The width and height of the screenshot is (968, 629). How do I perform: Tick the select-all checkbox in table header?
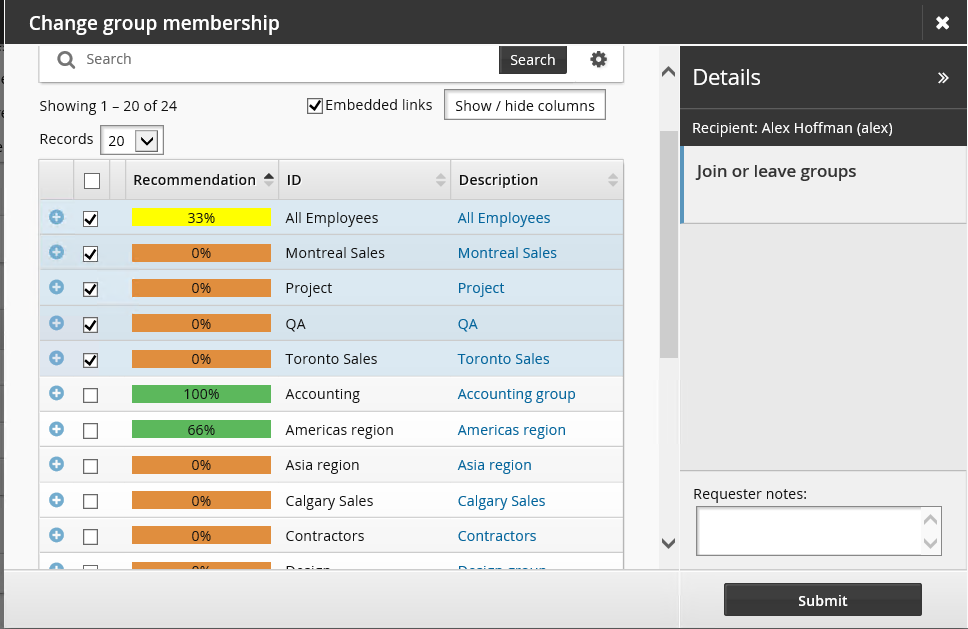click(x=92, y=181)
